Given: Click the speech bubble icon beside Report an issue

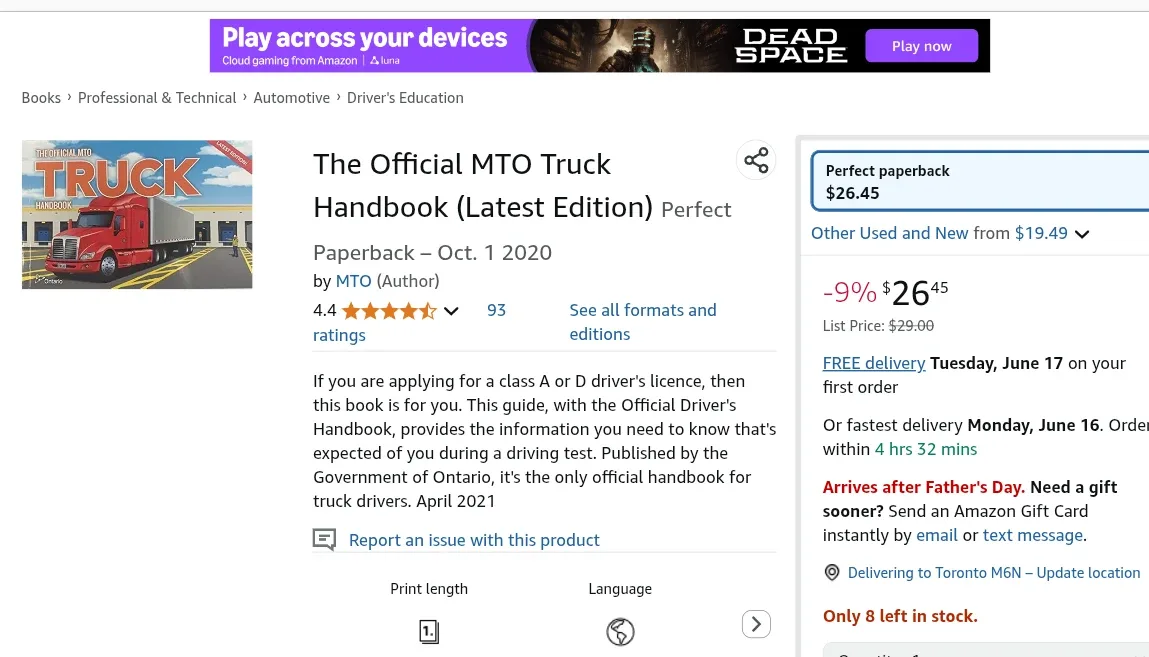Looking at the screenshot, I should 324,539.
